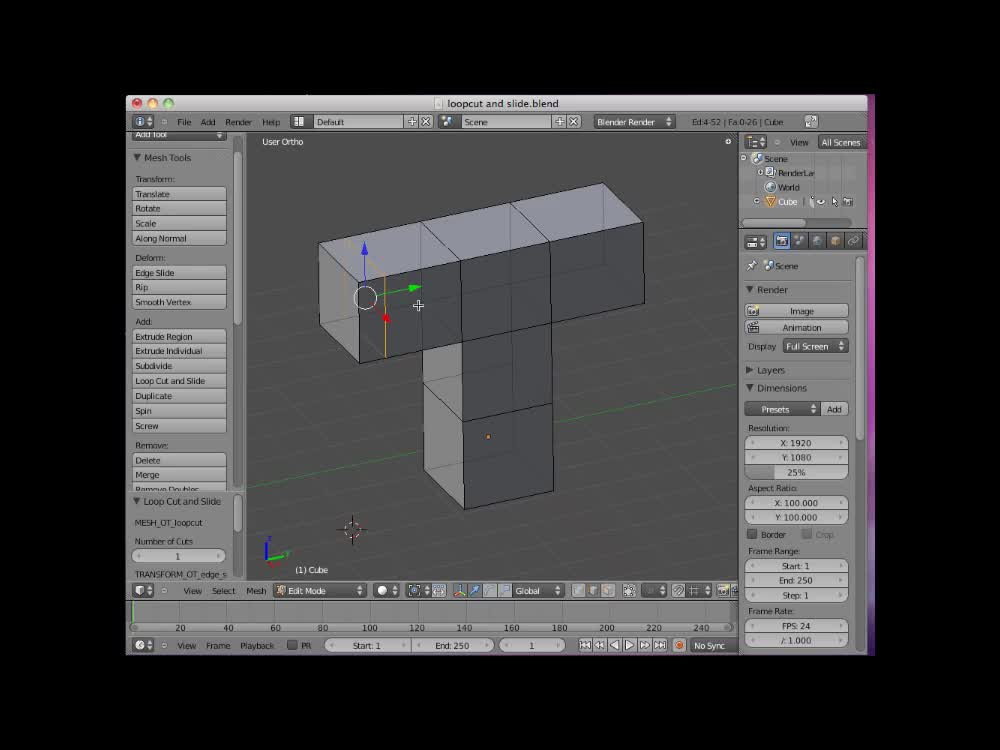Image resolution: width=1000 pixels, height=750 pixels.
Task: Click the 25% resolution percentage slider
Action: (797, 473)
